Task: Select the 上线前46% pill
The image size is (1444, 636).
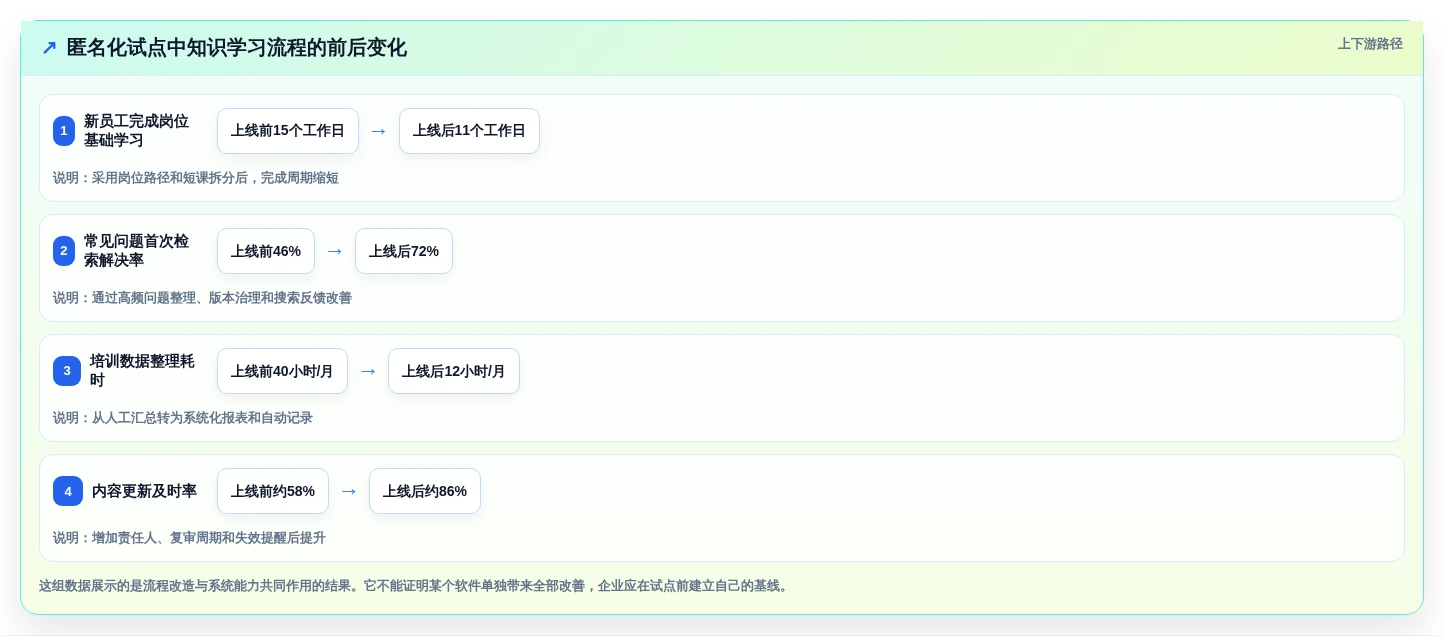Action: tap(266, 251)
